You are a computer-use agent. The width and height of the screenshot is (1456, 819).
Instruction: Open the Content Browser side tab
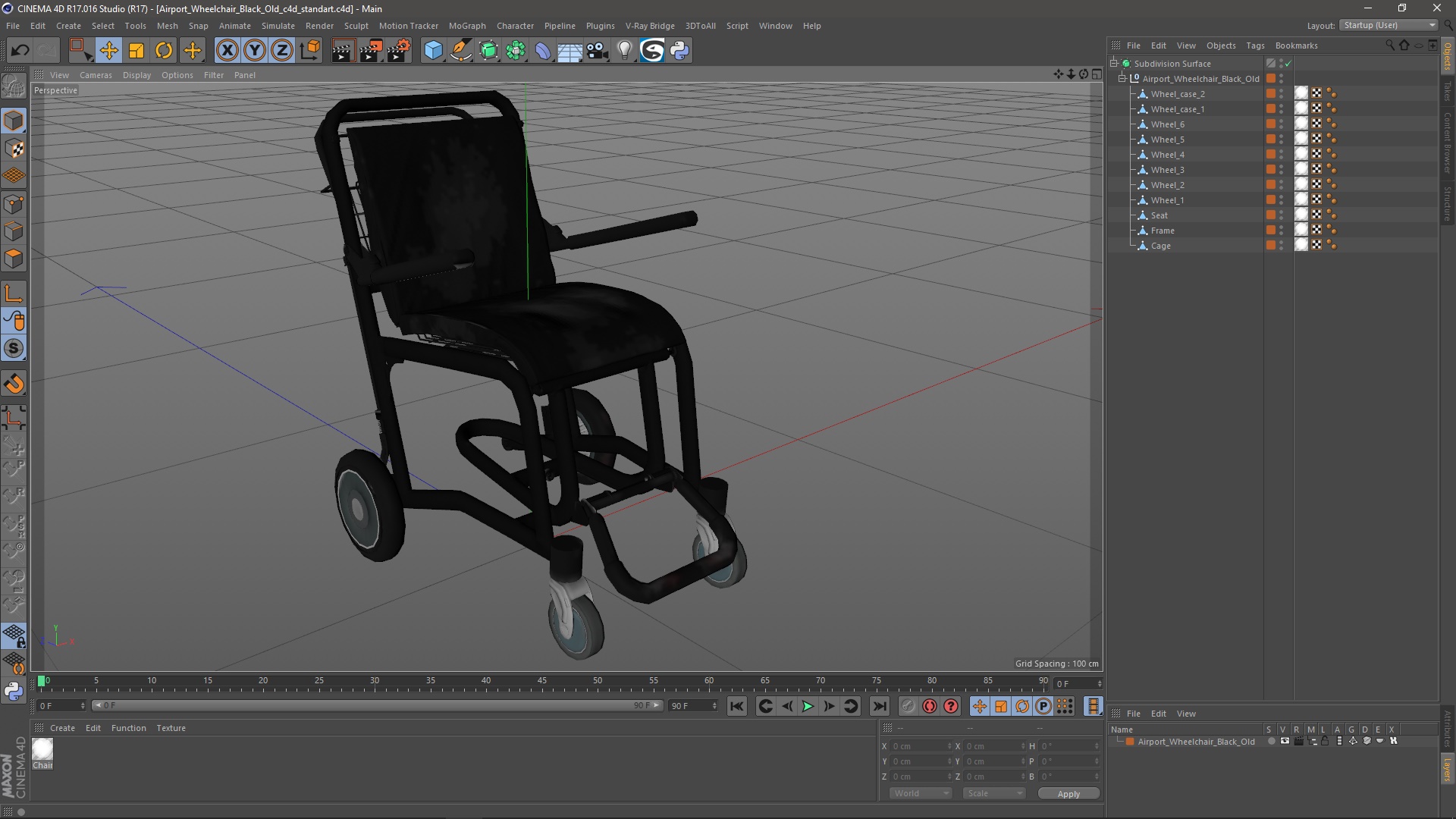[x=1448, y=143]
